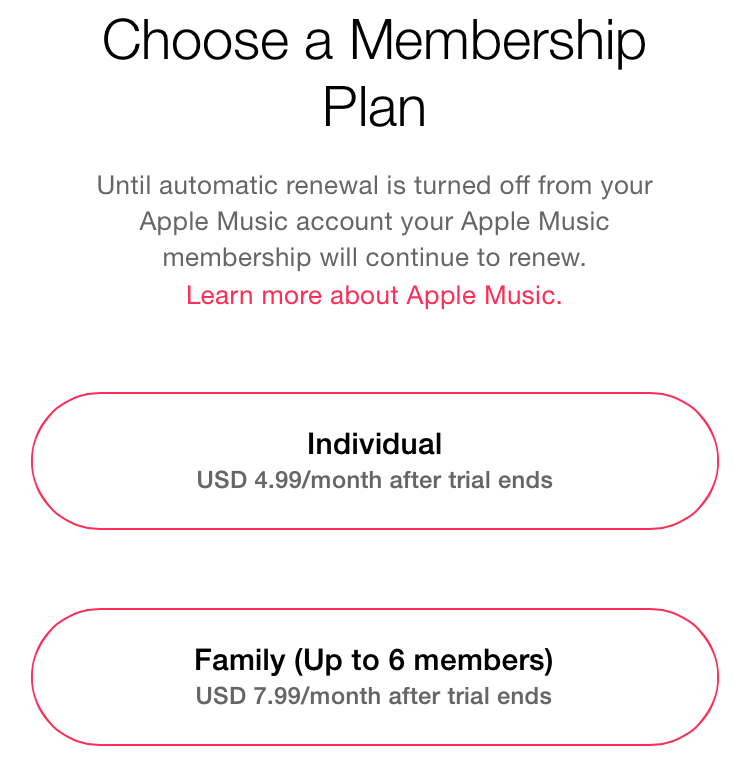Open the Learn more about Apple Music link

374,295
